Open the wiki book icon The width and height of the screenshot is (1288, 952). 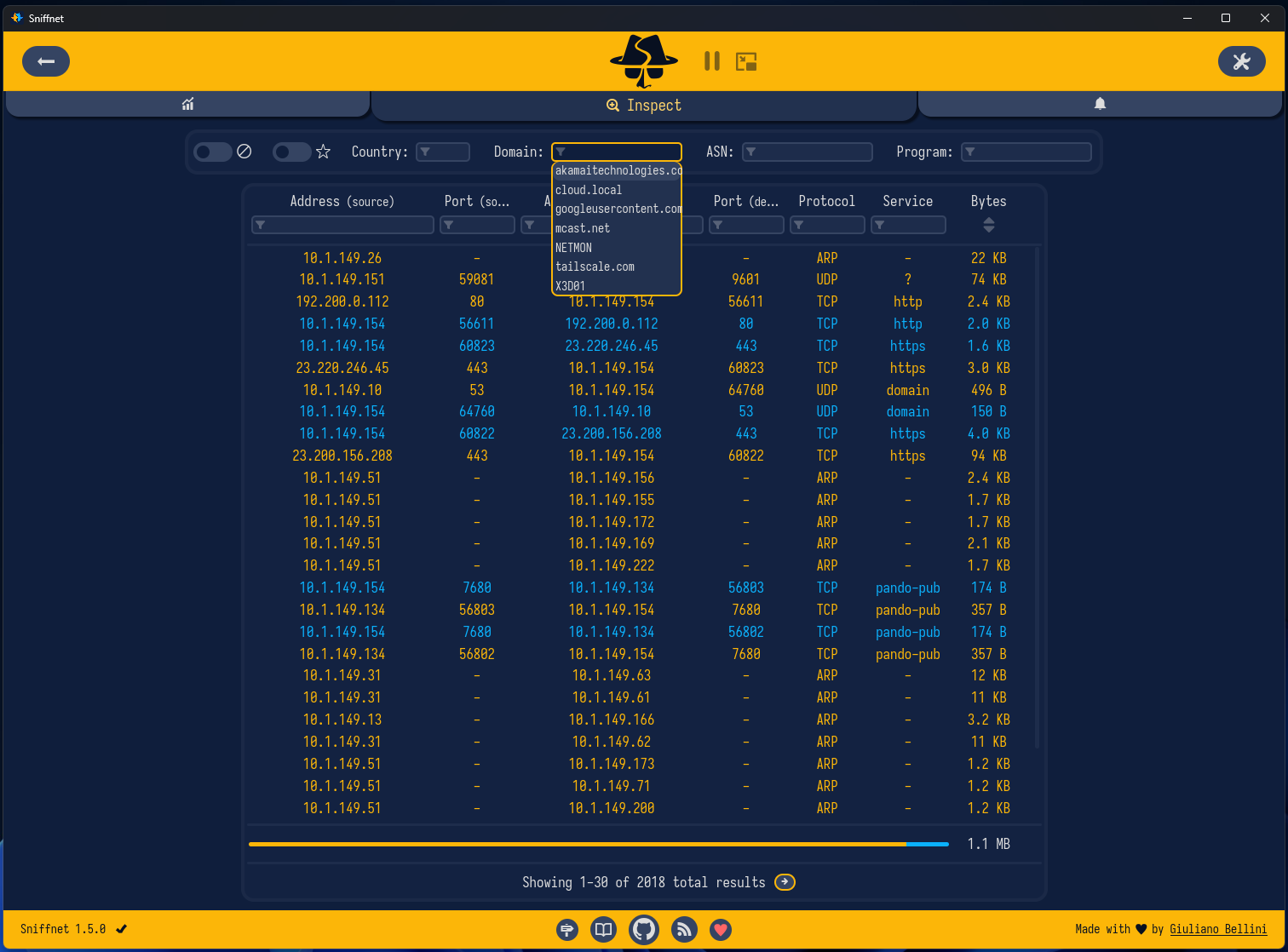[x=603, y=929]
